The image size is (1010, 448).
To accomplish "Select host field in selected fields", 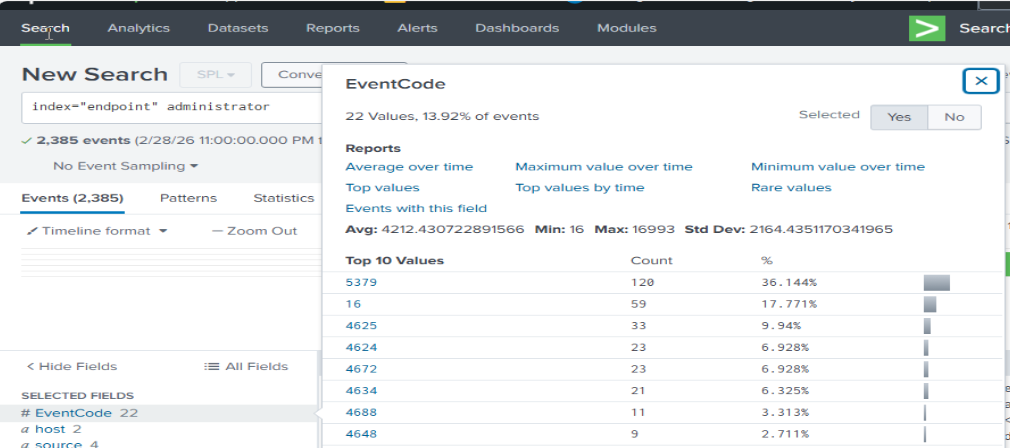I will (x=51, y=429).
